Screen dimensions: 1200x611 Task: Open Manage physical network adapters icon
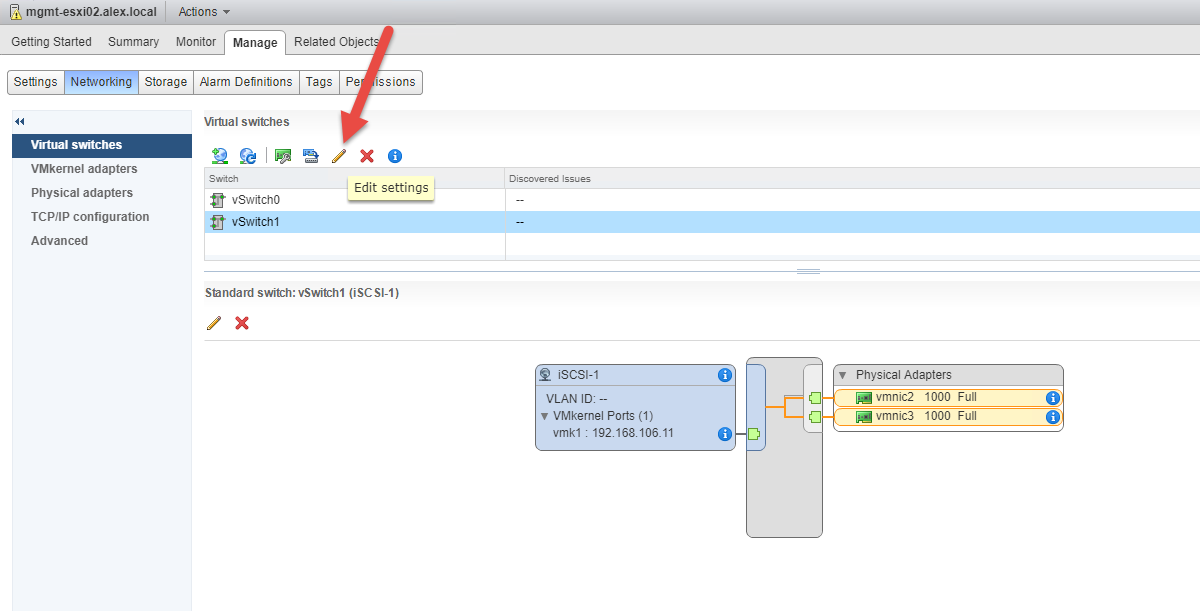(x=283, y=156)
